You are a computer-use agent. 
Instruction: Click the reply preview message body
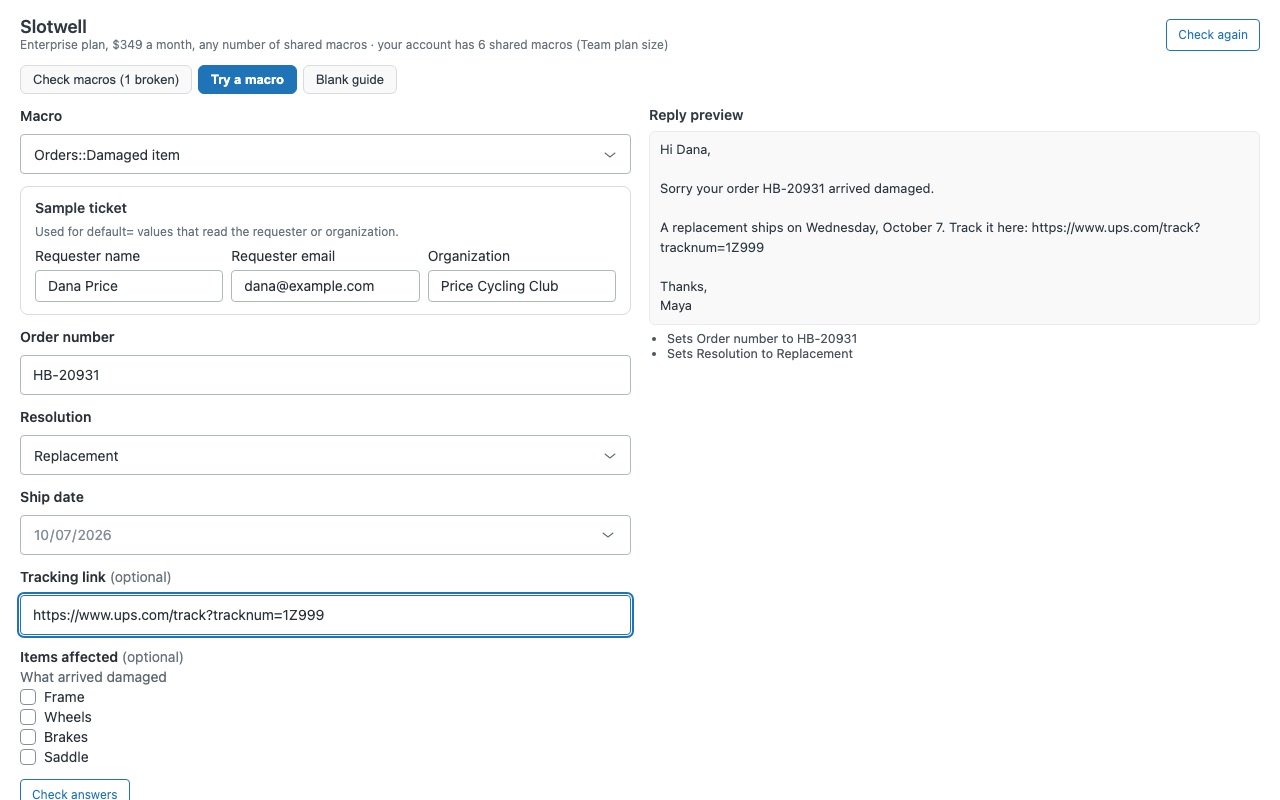point(954,228)
